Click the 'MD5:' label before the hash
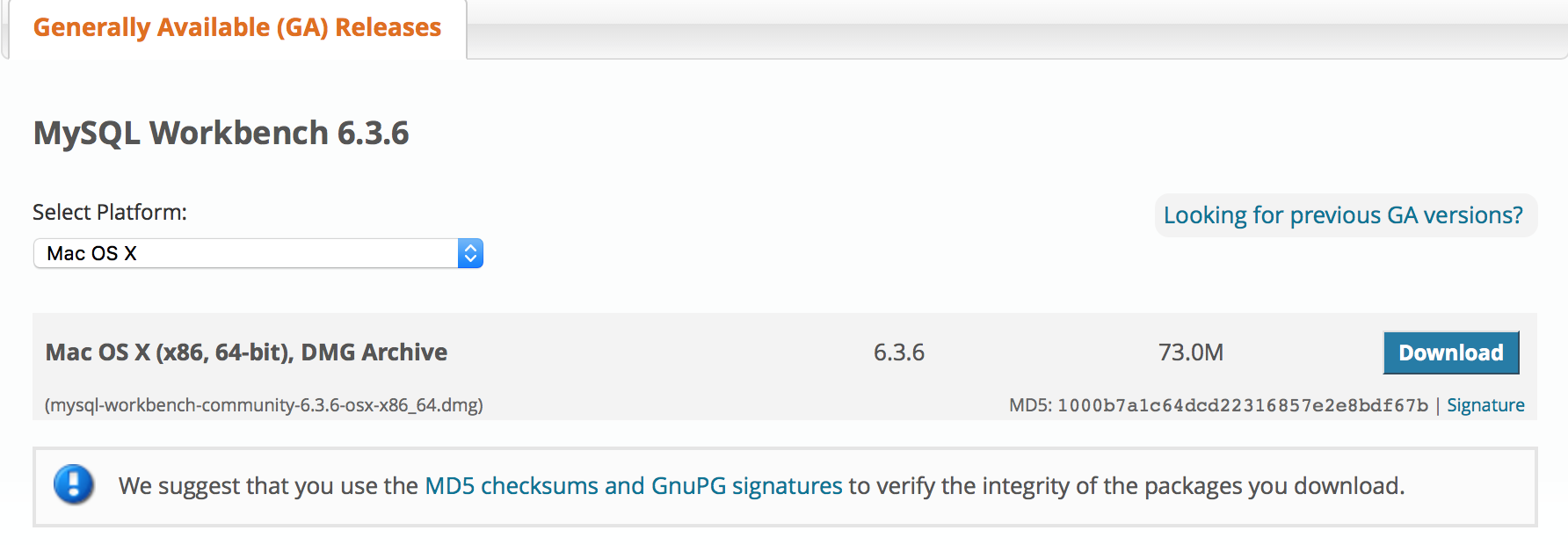1568x545 pixels. point(1030,405)
